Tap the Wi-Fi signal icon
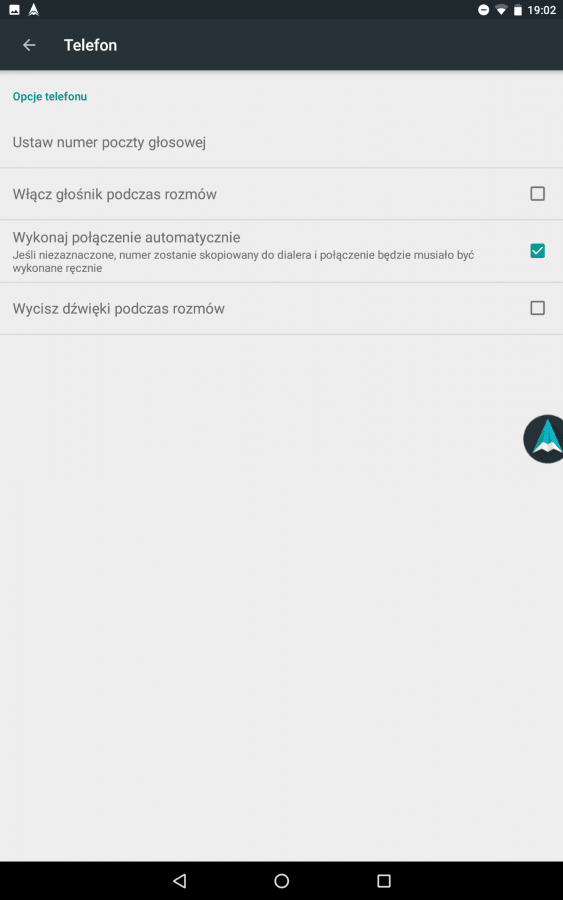The height and width of the screenshot is (900, 563). (x=501, y=10)
